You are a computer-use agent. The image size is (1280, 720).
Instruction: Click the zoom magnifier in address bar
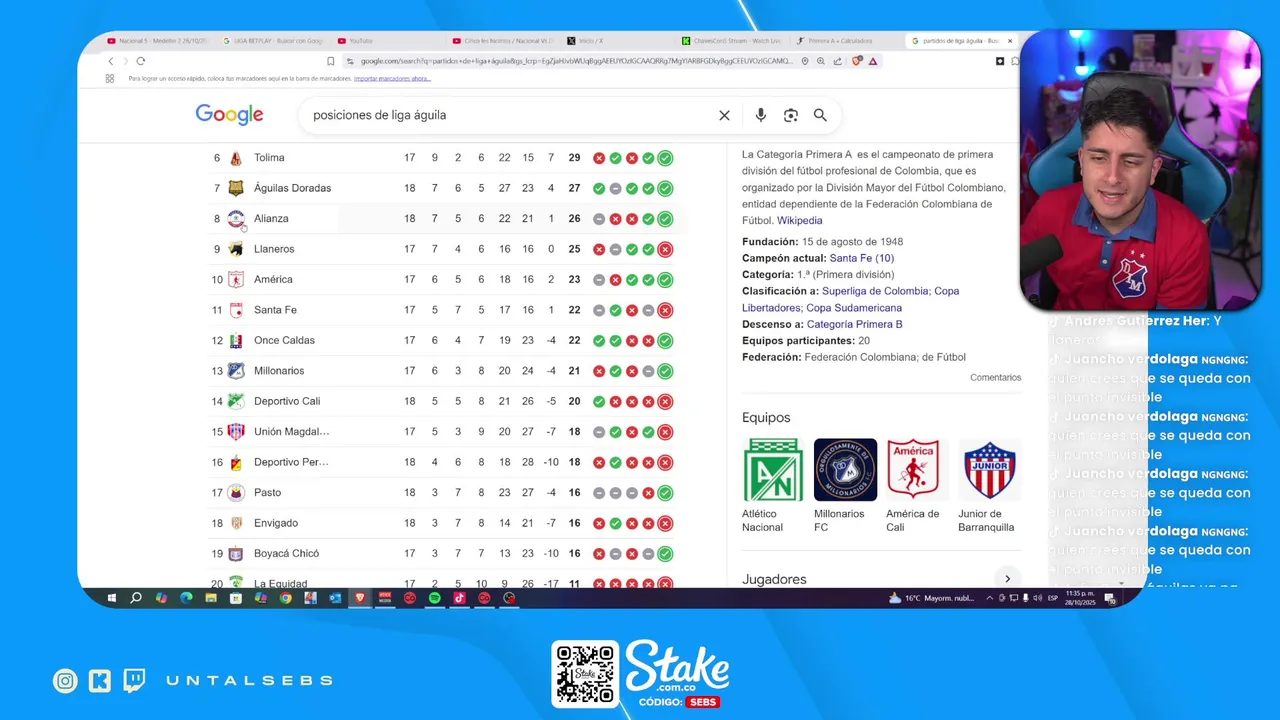tap(821, 61)
